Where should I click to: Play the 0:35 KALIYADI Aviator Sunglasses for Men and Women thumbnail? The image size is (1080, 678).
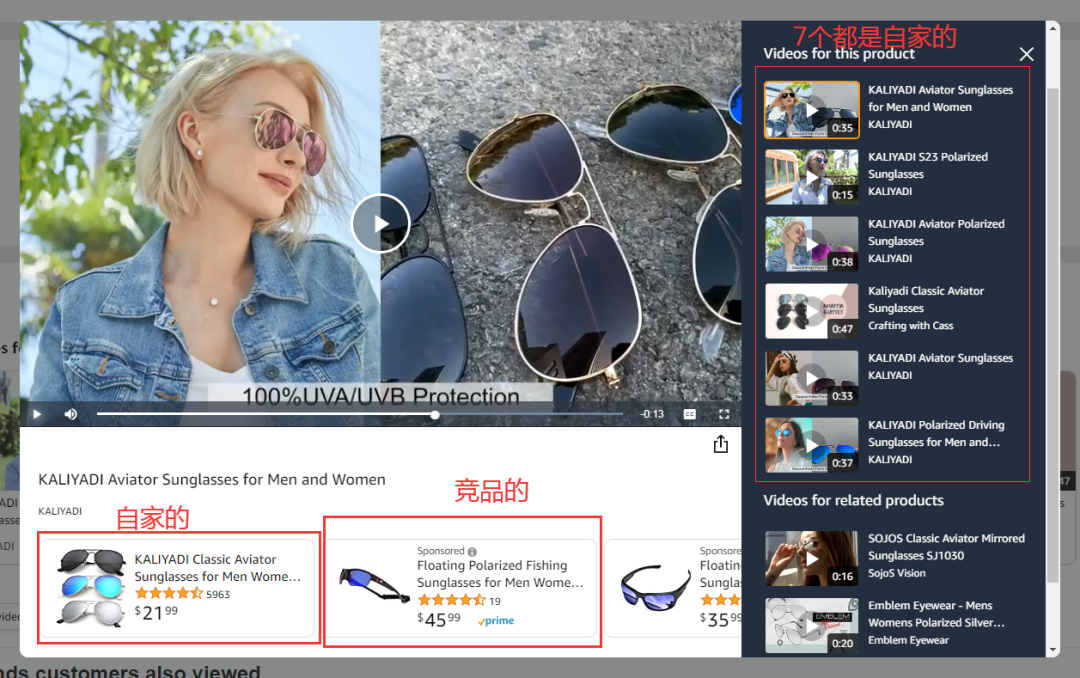(811, 110)
